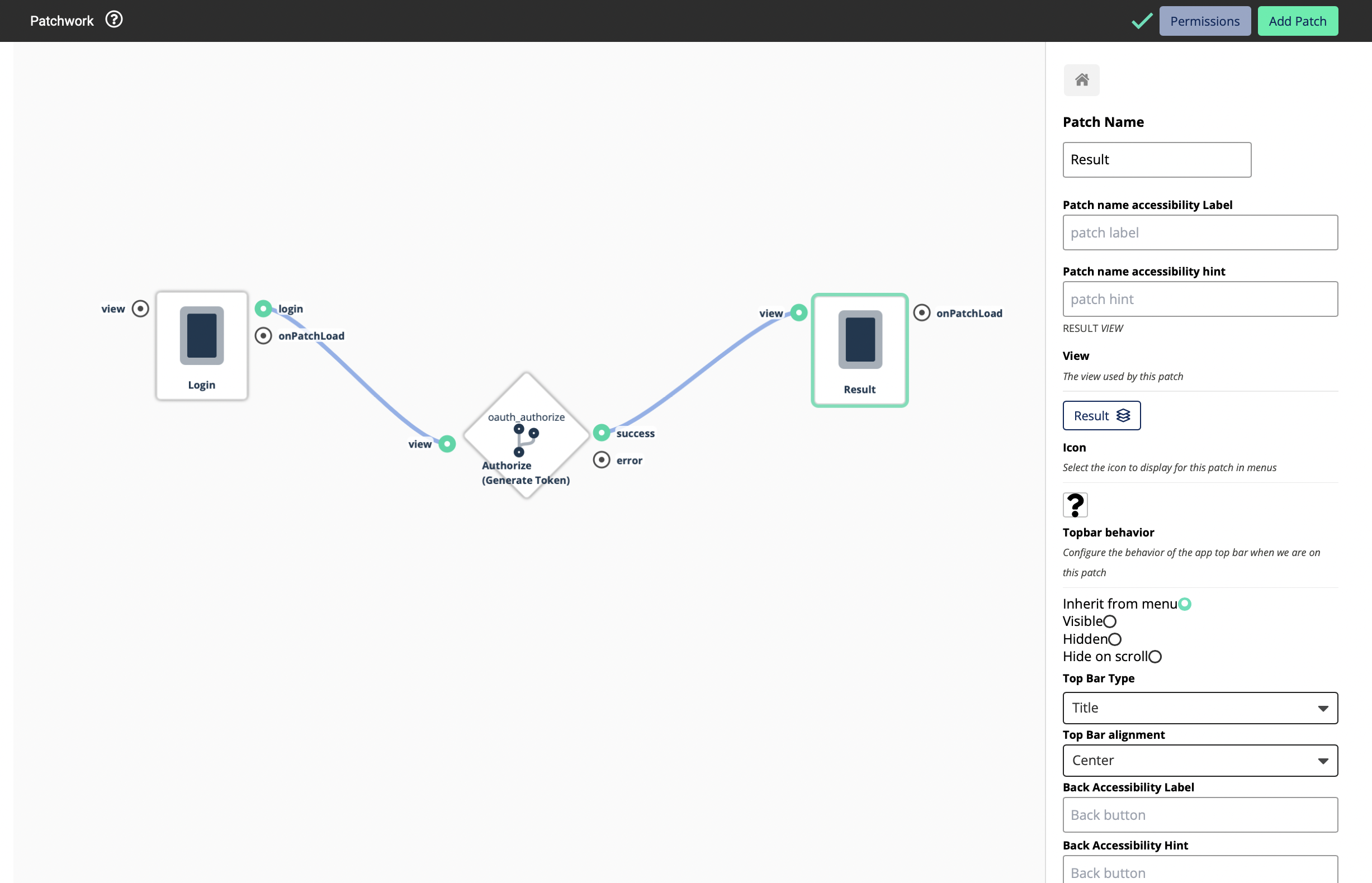Viewport: 1372px width, 883px height.
Task: Expand Top Bar alignment dropdown
Action: (1200, 760)
